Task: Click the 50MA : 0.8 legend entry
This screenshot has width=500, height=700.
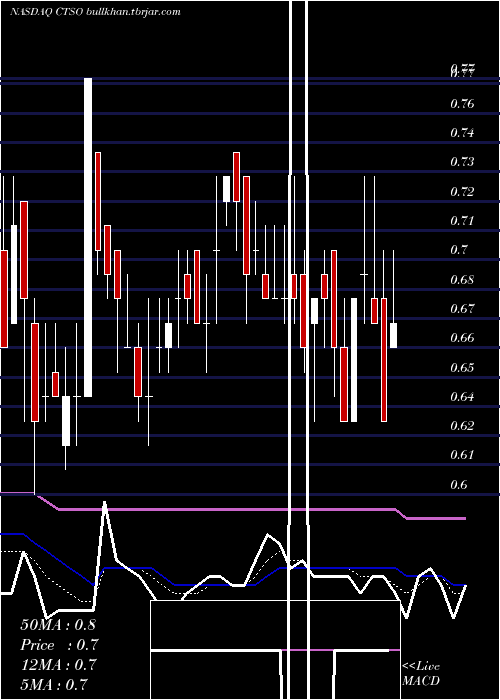Action: pos(58,625)
